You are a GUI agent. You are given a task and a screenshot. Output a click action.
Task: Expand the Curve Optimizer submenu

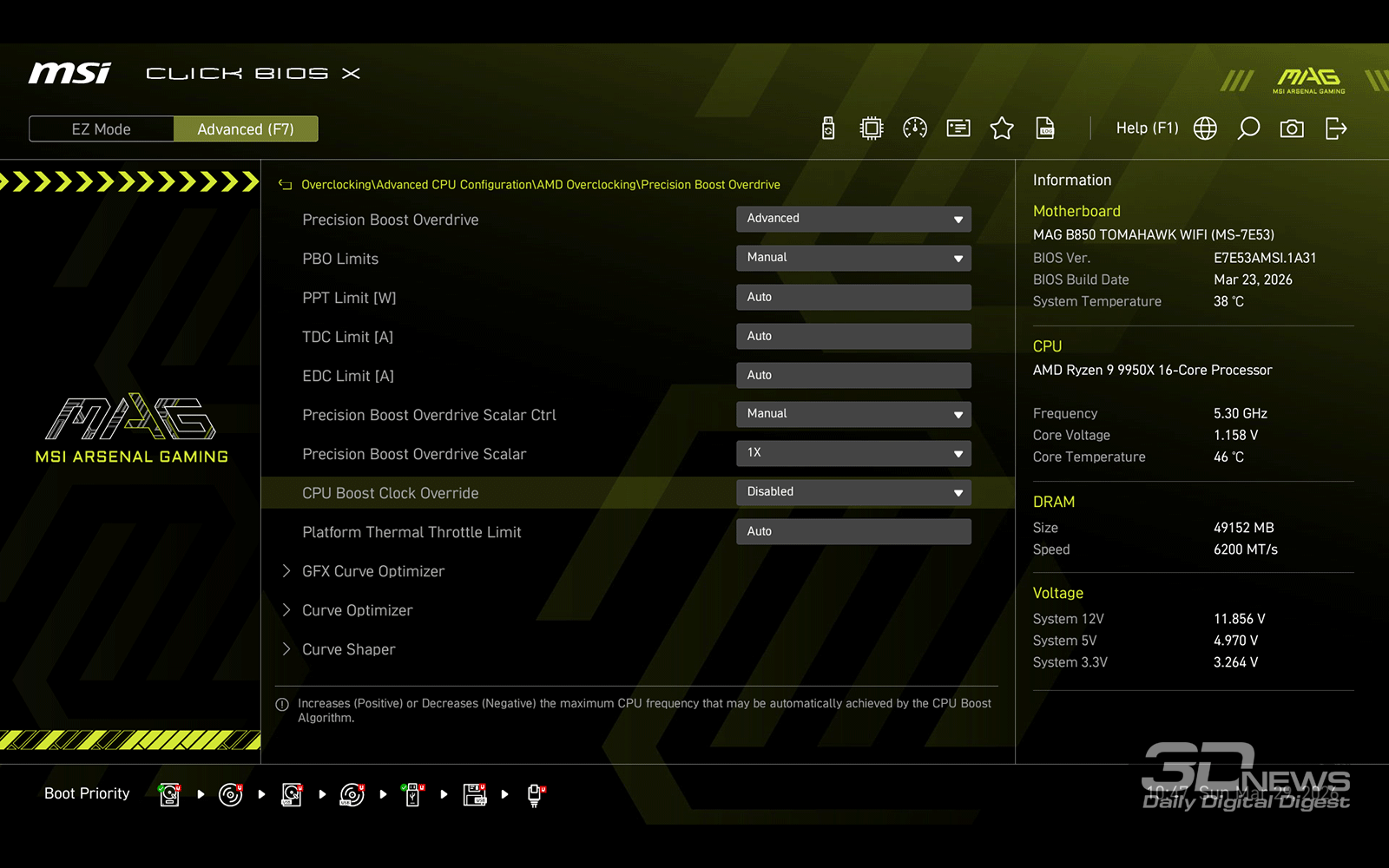[357, 610]
